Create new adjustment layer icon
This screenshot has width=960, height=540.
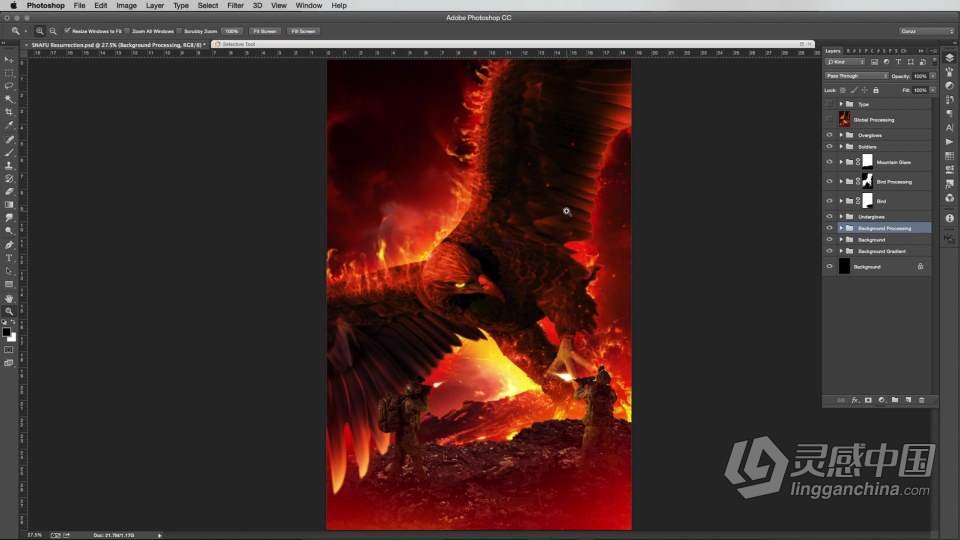tap(882, 400)
